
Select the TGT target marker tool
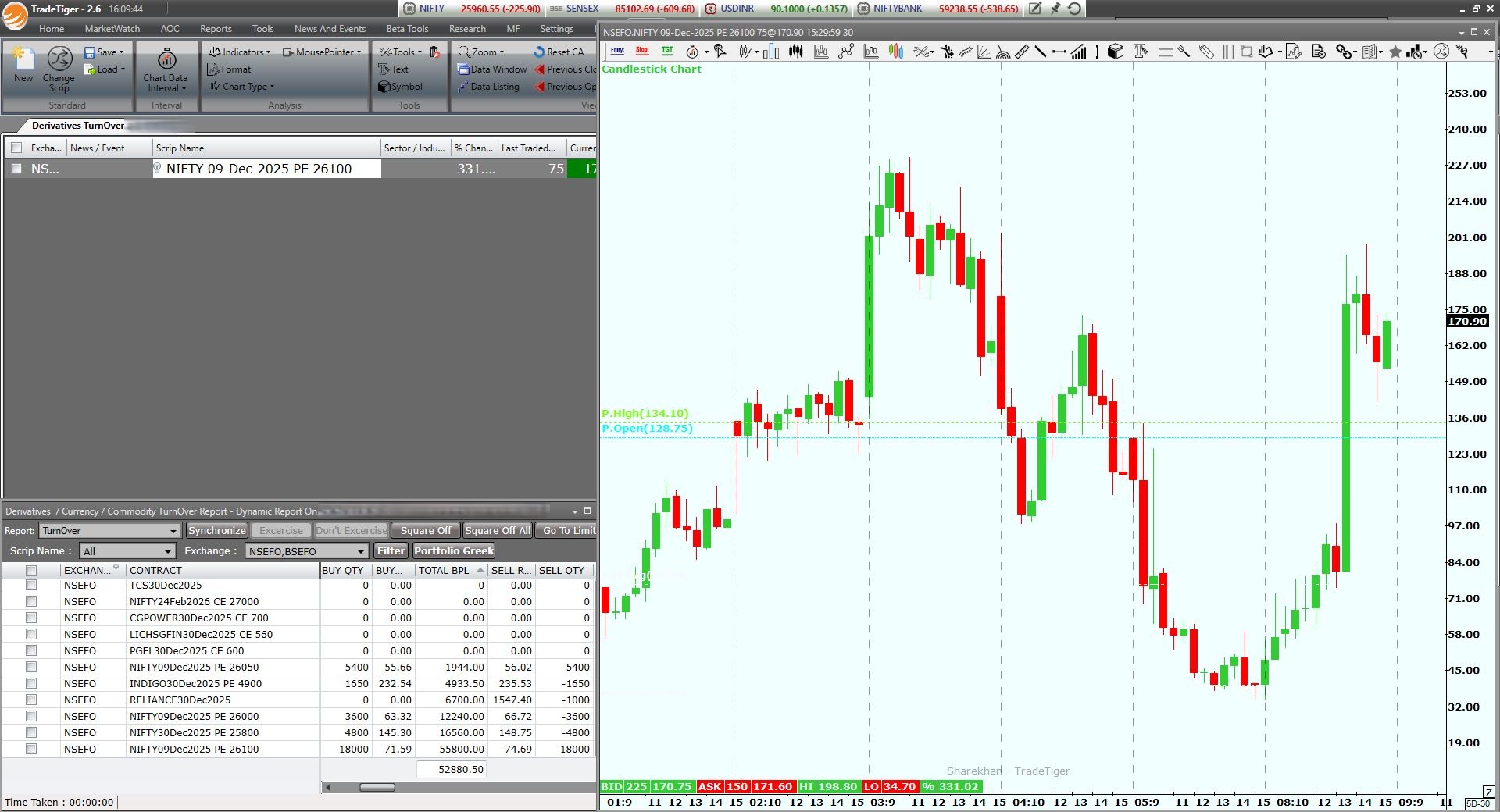coord(667,52)
